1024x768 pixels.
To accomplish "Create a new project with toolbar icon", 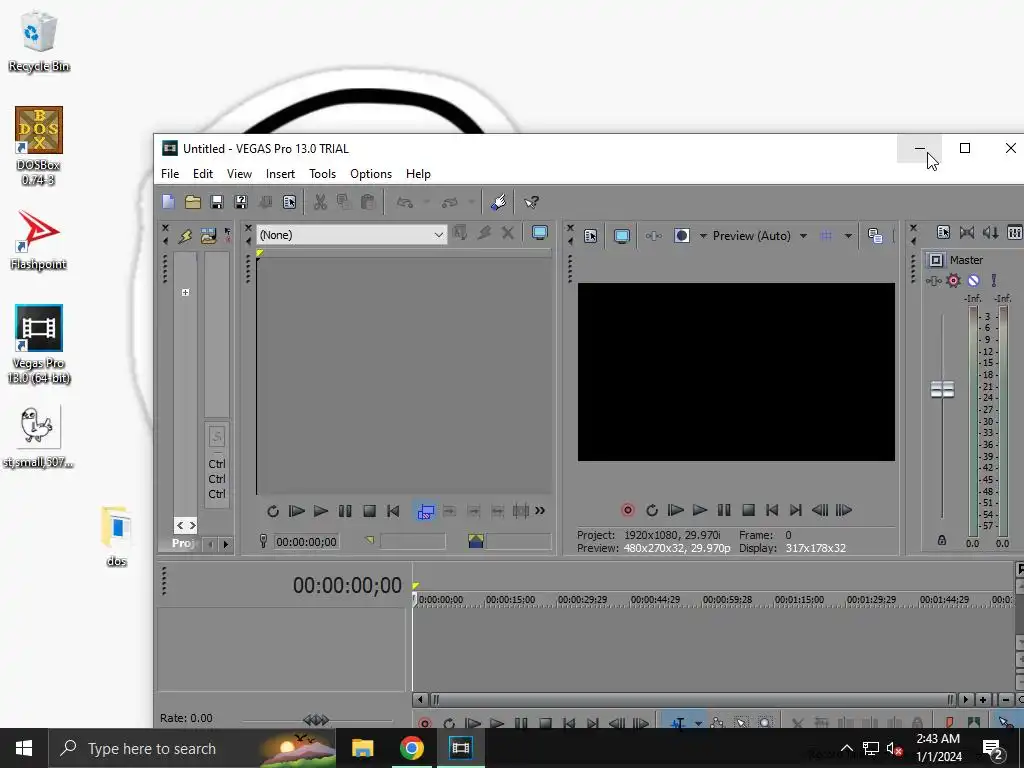I will [168, 202].
